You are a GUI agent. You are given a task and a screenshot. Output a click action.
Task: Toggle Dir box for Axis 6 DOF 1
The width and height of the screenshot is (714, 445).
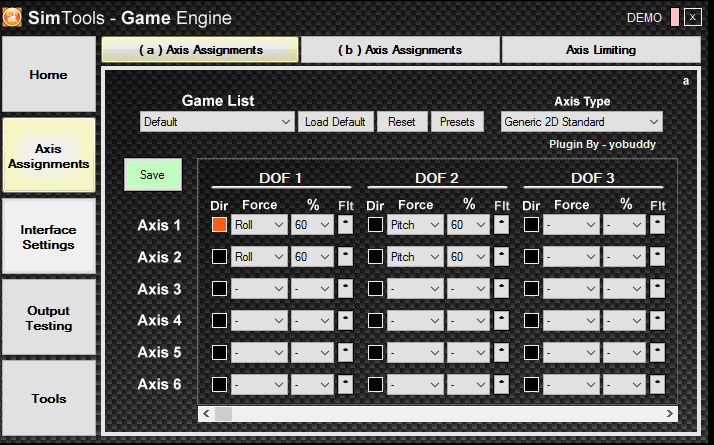tap(219, 384)
